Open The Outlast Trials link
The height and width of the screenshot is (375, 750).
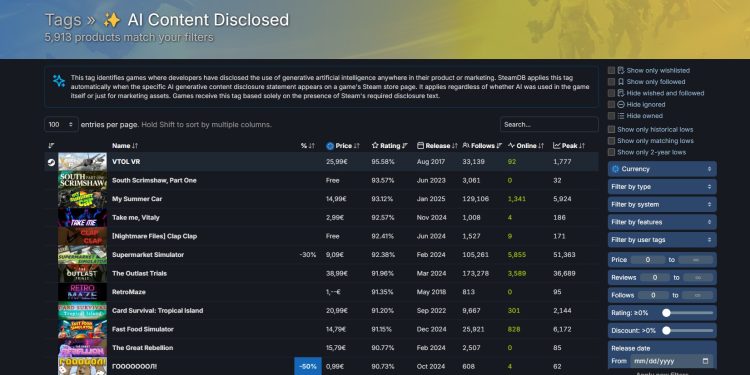[x=139, y=274]
